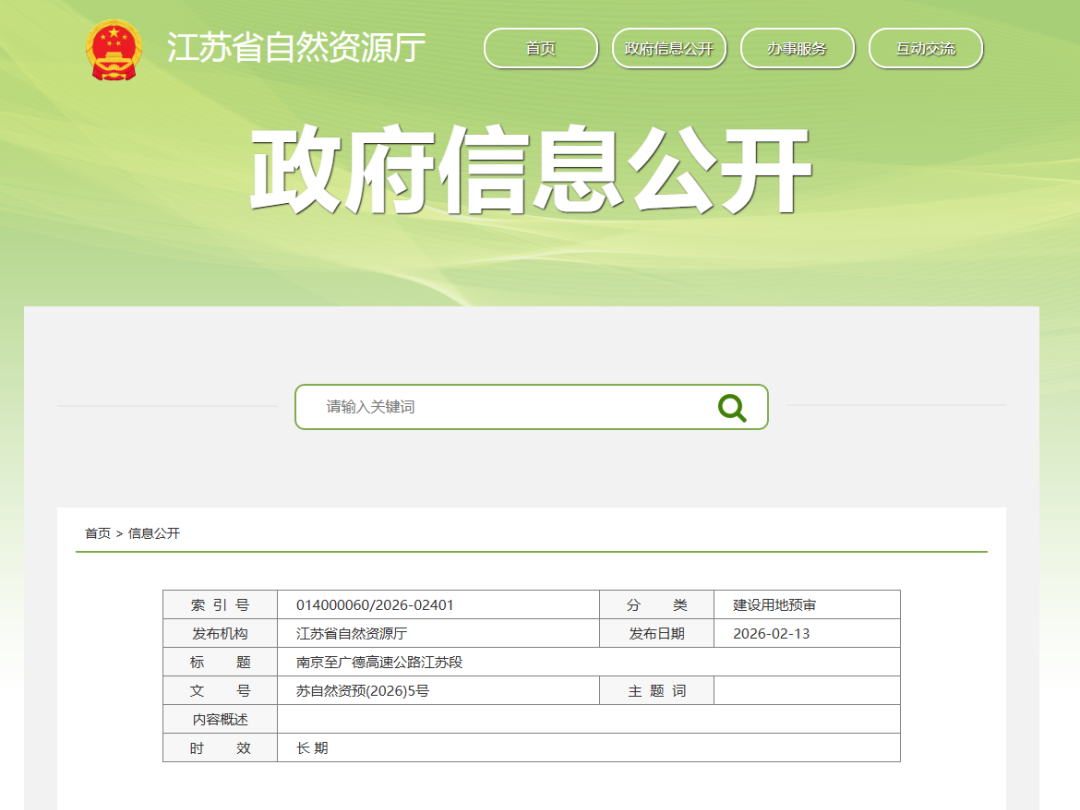Click the 首页 breadcrumb link
The height and width of the screenshot is (810, 1080).
coord(98,534)
